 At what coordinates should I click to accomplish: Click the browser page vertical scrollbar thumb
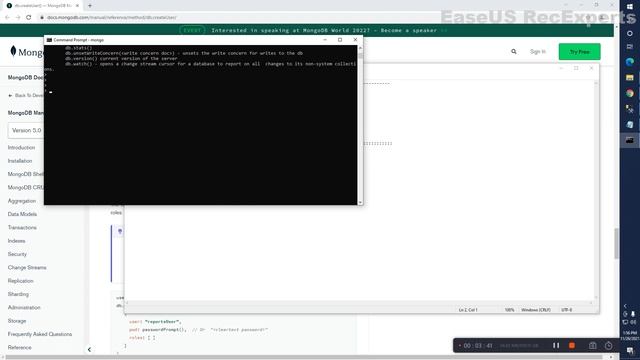(616, 243)
